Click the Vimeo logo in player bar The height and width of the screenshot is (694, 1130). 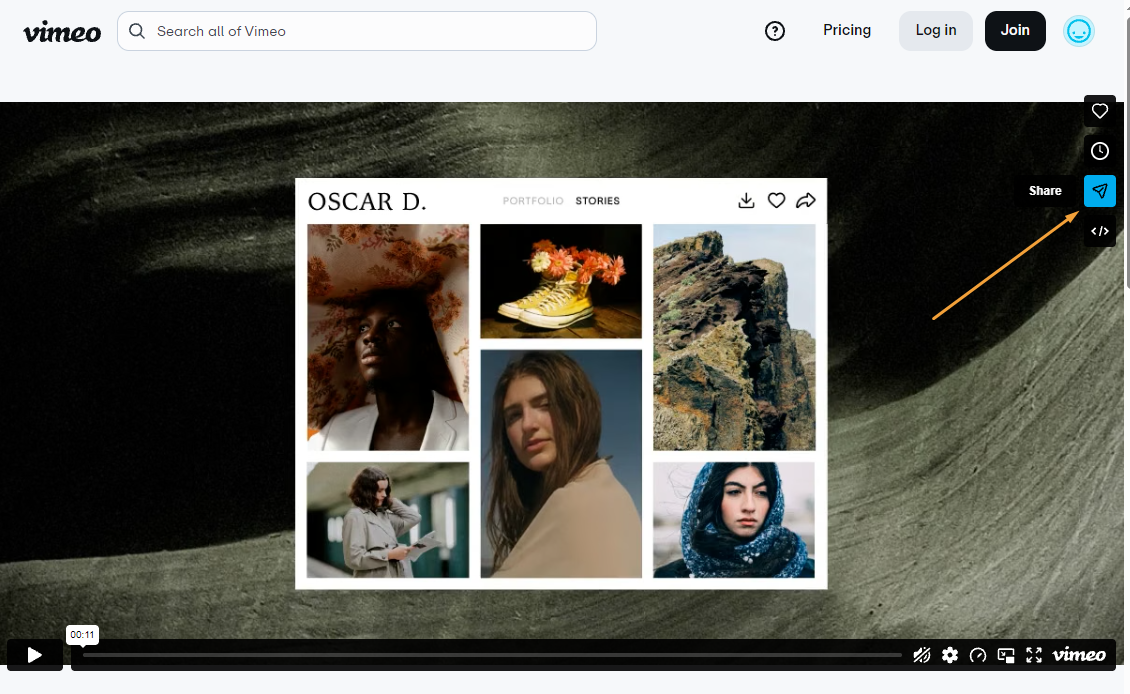1079,654
